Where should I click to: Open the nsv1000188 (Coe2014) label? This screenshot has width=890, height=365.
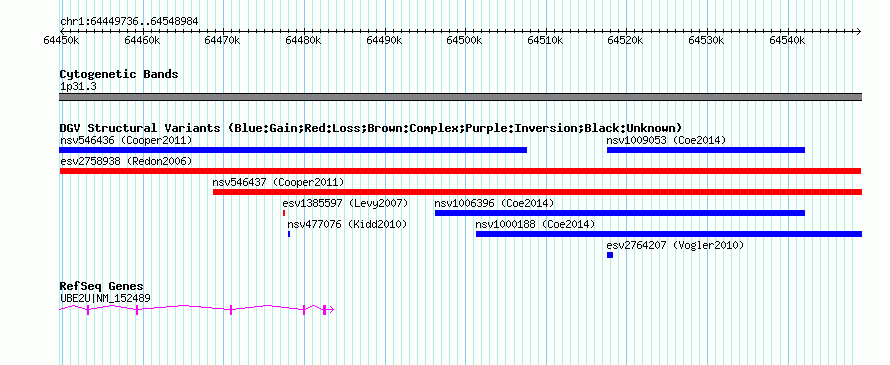click(x=535, y=224)
